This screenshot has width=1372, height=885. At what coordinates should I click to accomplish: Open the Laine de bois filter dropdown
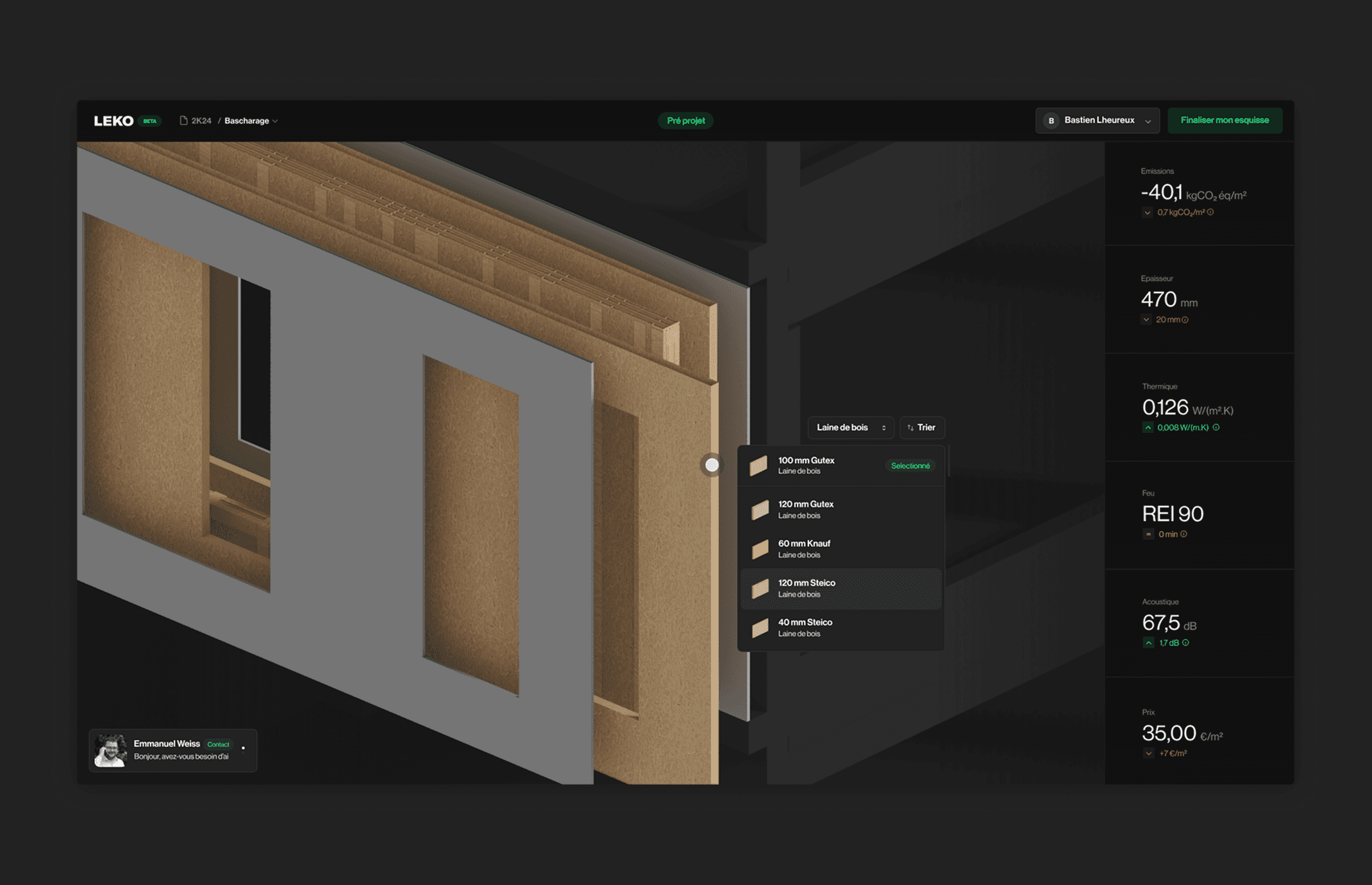coord(850,428)
